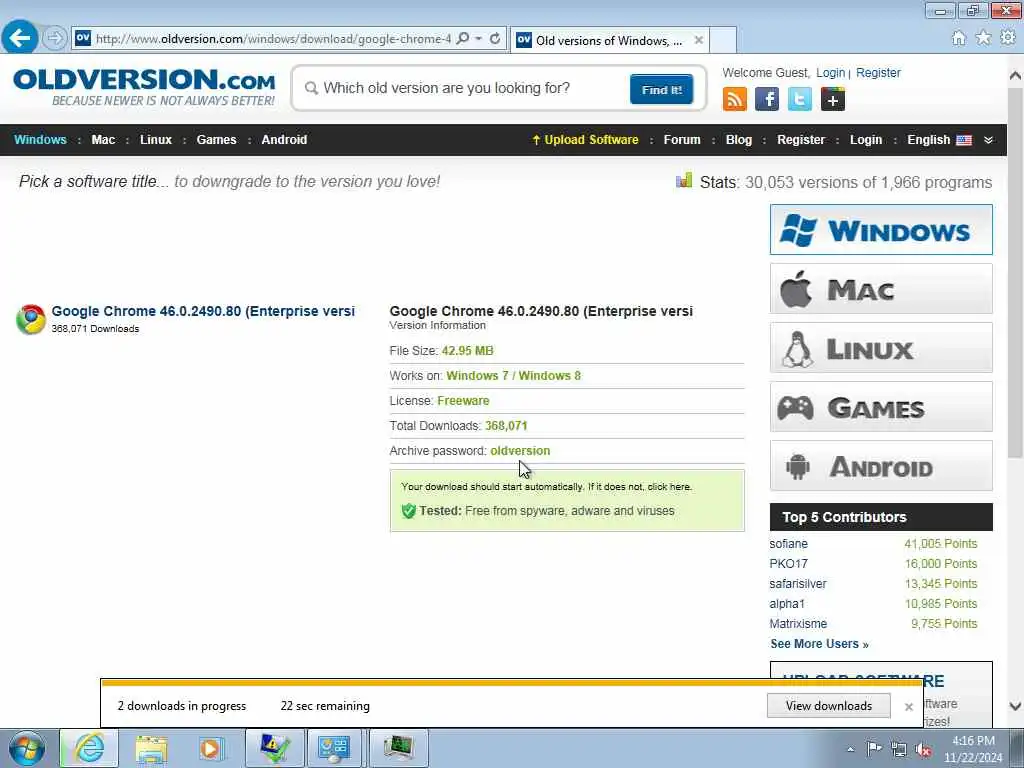Open the browser Tools gear icon
The width and height of the screenshot is (1024, 768).
pyautogui.click(x=1008, y=38)
